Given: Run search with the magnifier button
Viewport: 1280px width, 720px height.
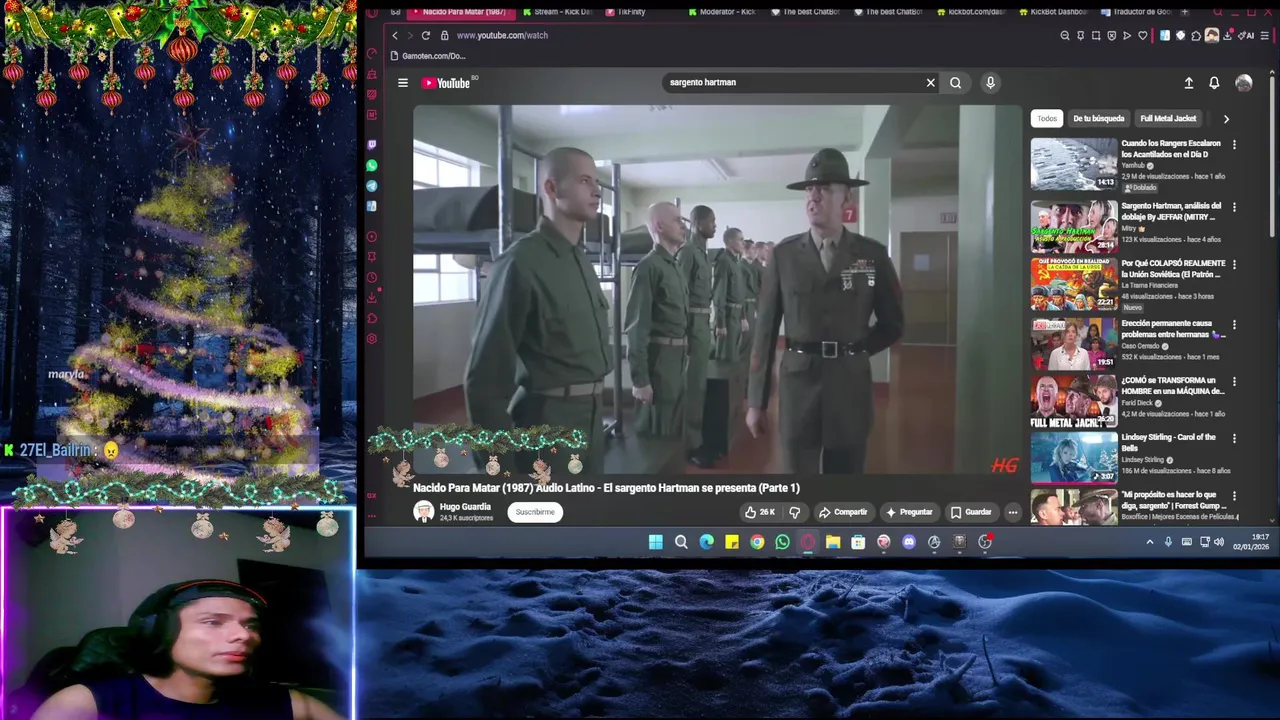Looking at the screenshot, I should point(955,83).
